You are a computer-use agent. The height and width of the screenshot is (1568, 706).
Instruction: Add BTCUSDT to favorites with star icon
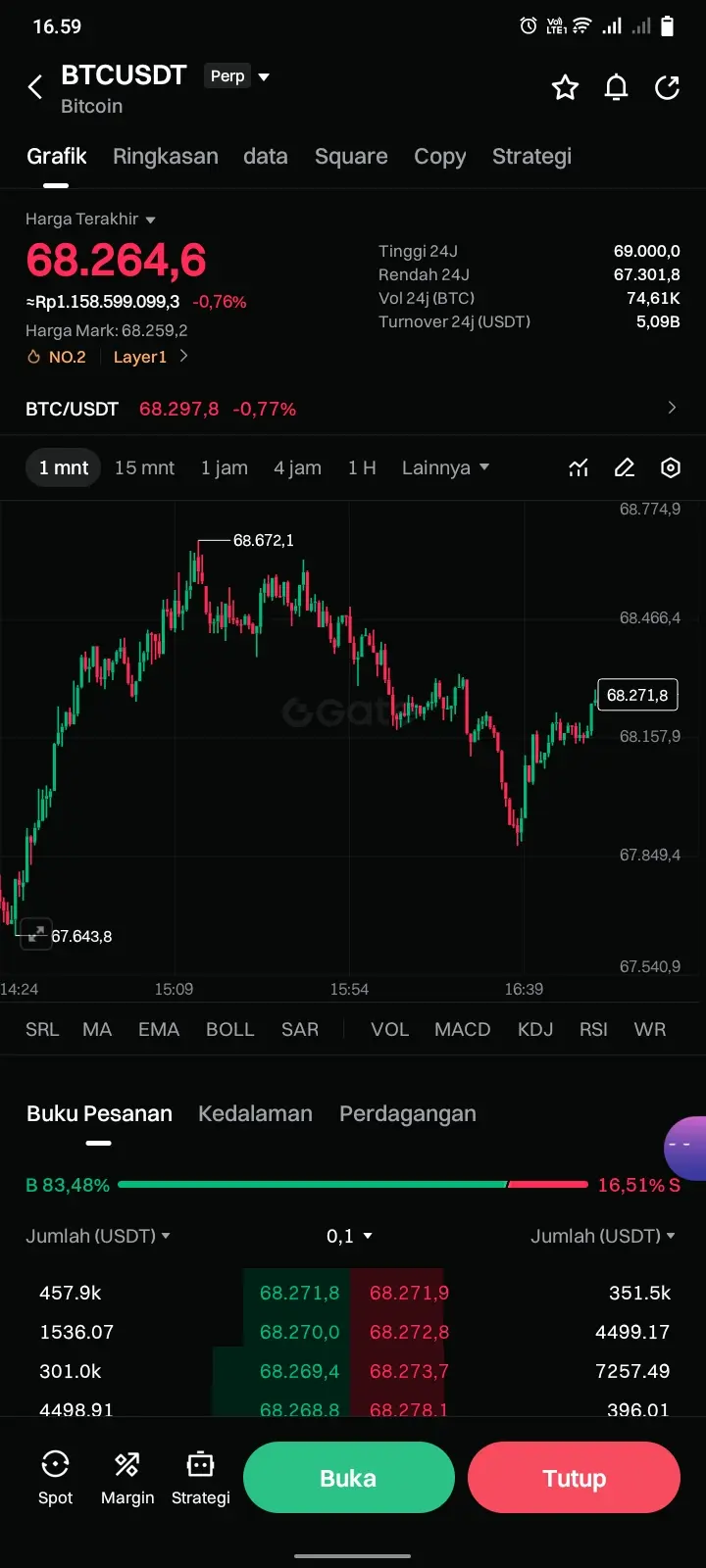coord(565,88)
